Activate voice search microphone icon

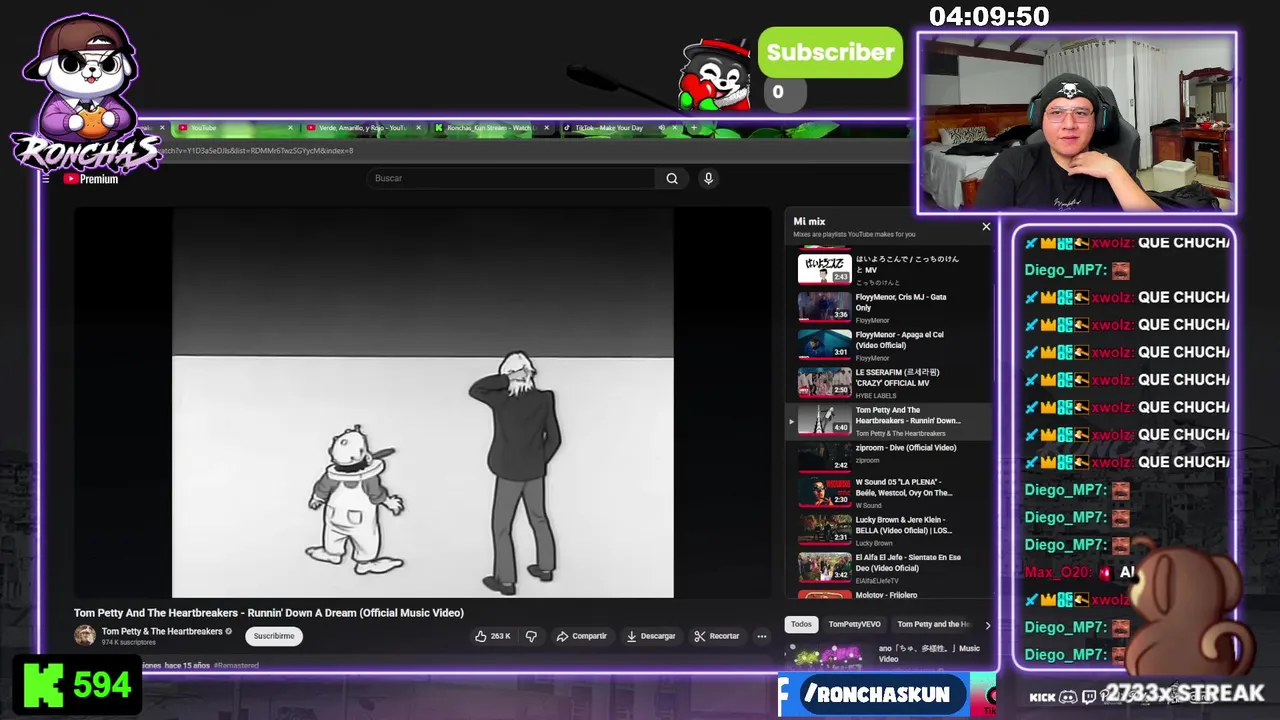708,178
